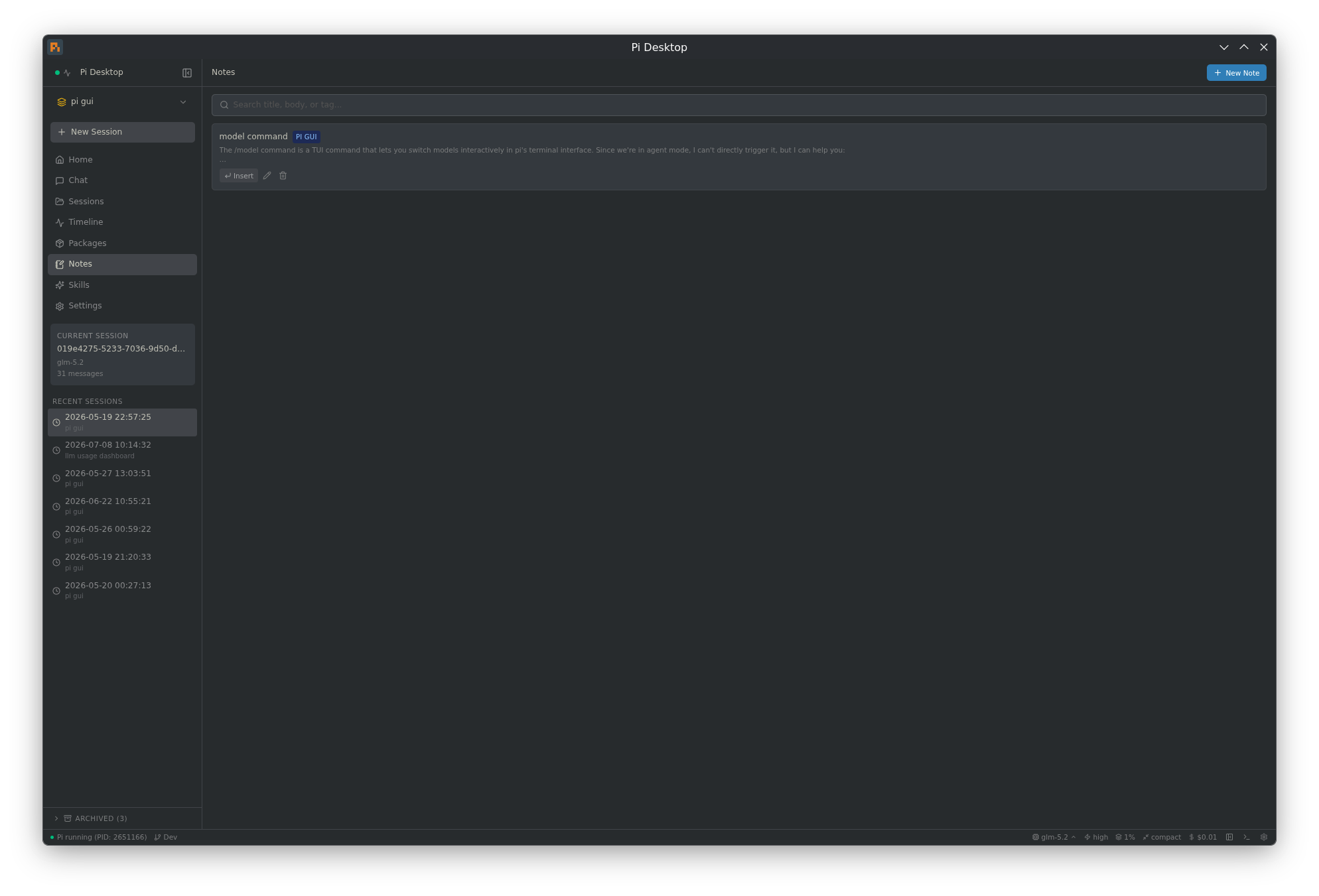Open recent session 2026-05-27 13:03:51
The image size is (1319, 896).
coord(122,478)
